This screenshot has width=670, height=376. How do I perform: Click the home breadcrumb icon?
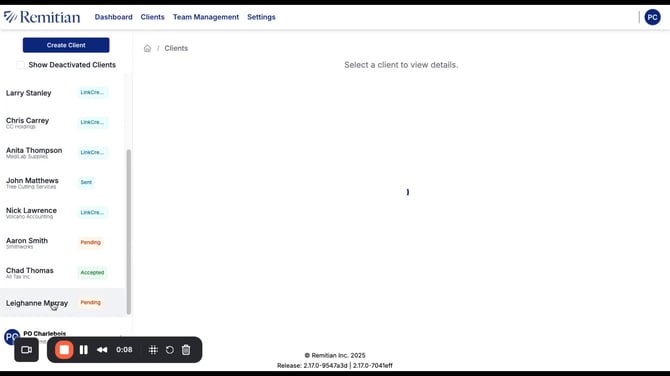point(147,48)
